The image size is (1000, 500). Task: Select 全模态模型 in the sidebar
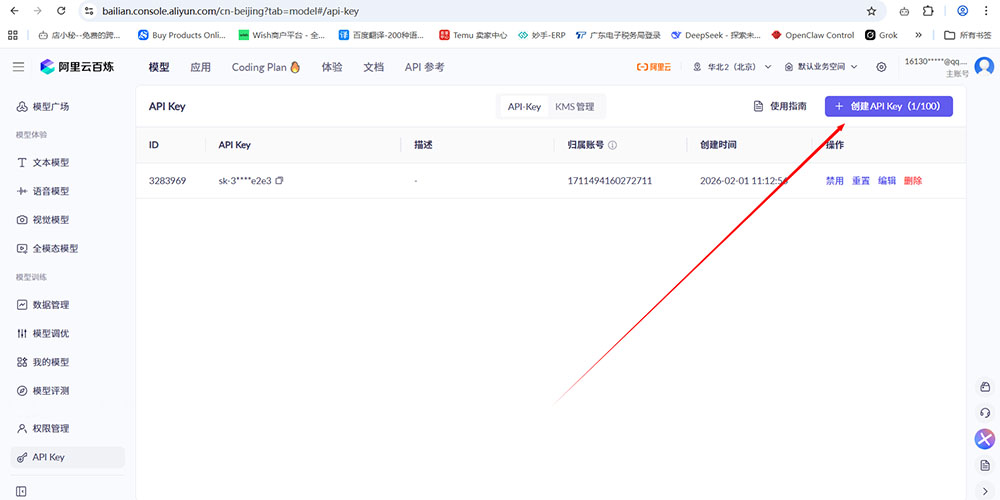[47, 249]
